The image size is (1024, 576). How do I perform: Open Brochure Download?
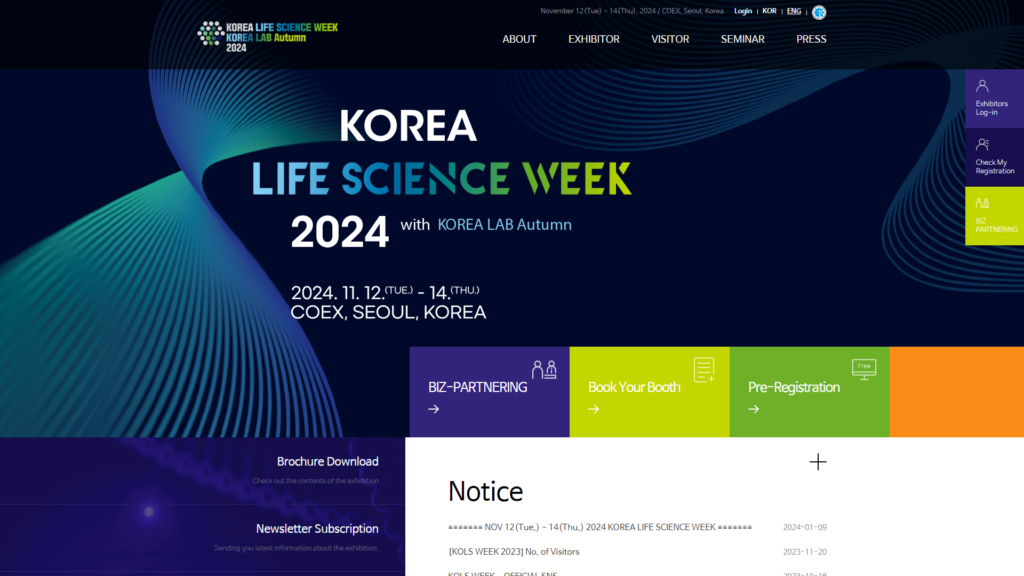pos(327,462)
